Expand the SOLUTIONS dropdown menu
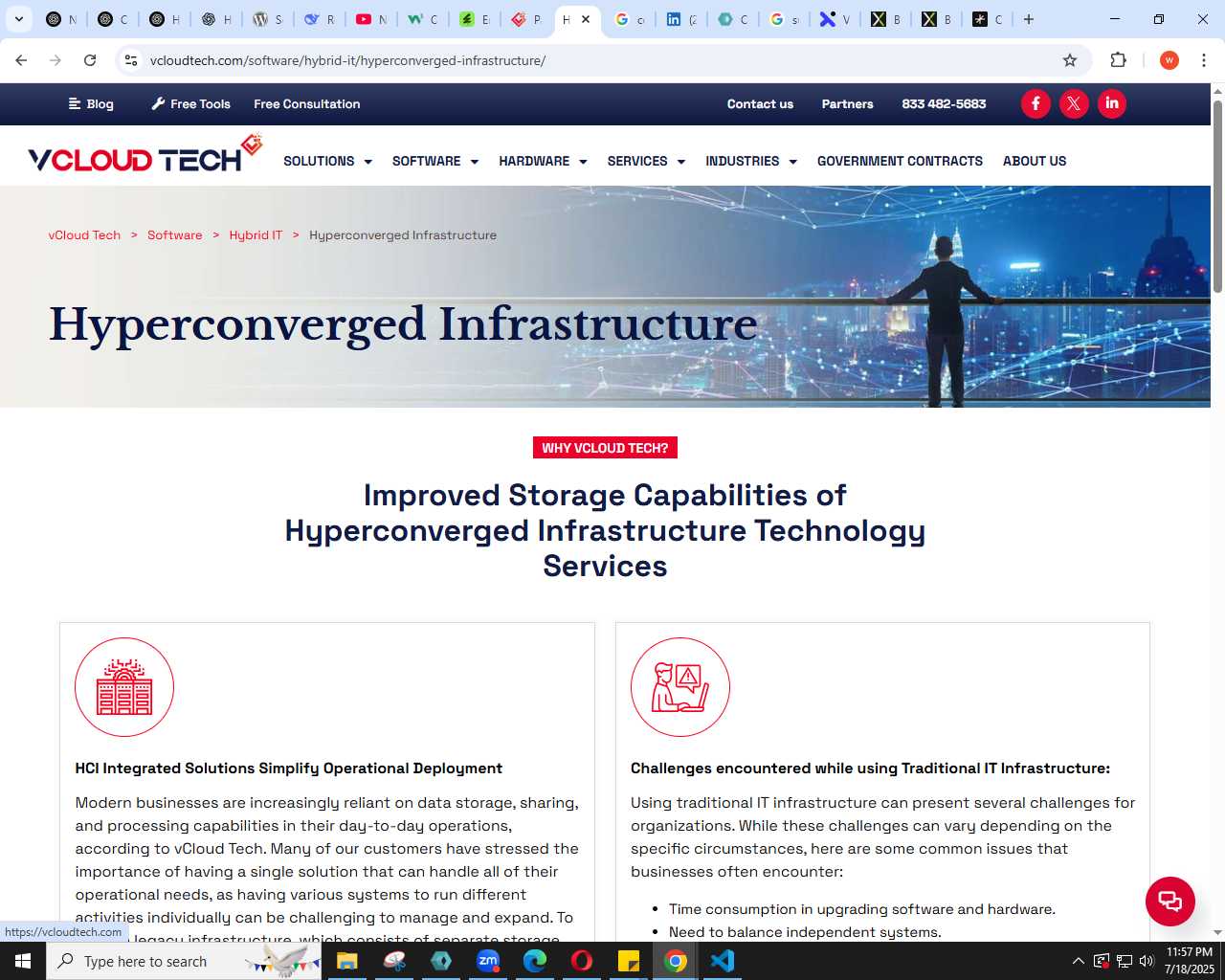This screenshot has height=980, width=1225. [327, 161]
